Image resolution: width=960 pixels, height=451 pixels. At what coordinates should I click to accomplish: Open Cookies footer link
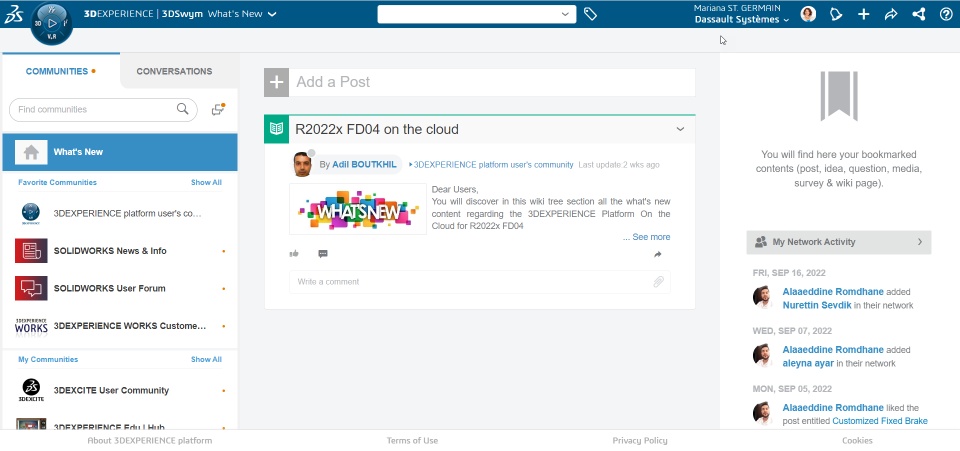pos(857,440)
